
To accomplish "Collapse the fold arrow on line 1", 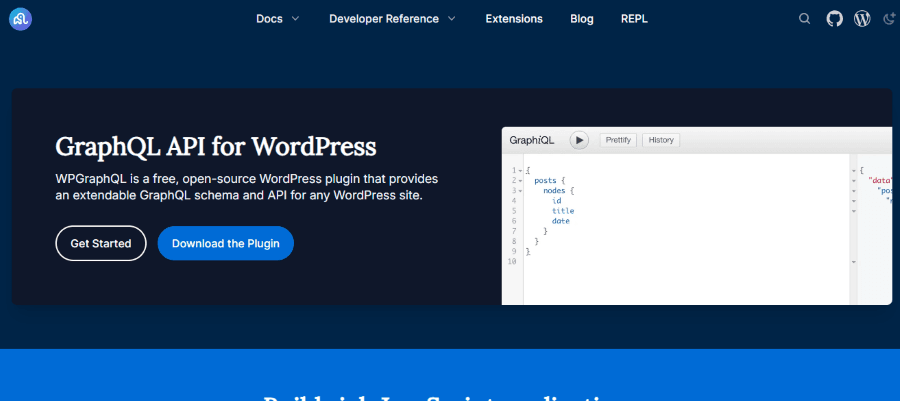I will click(x=521, y=171).
